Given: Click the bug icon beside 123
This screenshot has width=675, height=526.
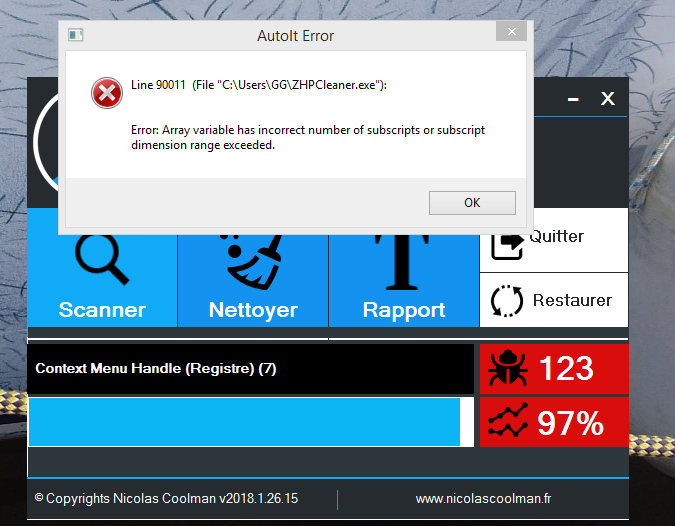Looking at the screenshot, I should click(508, 369).
